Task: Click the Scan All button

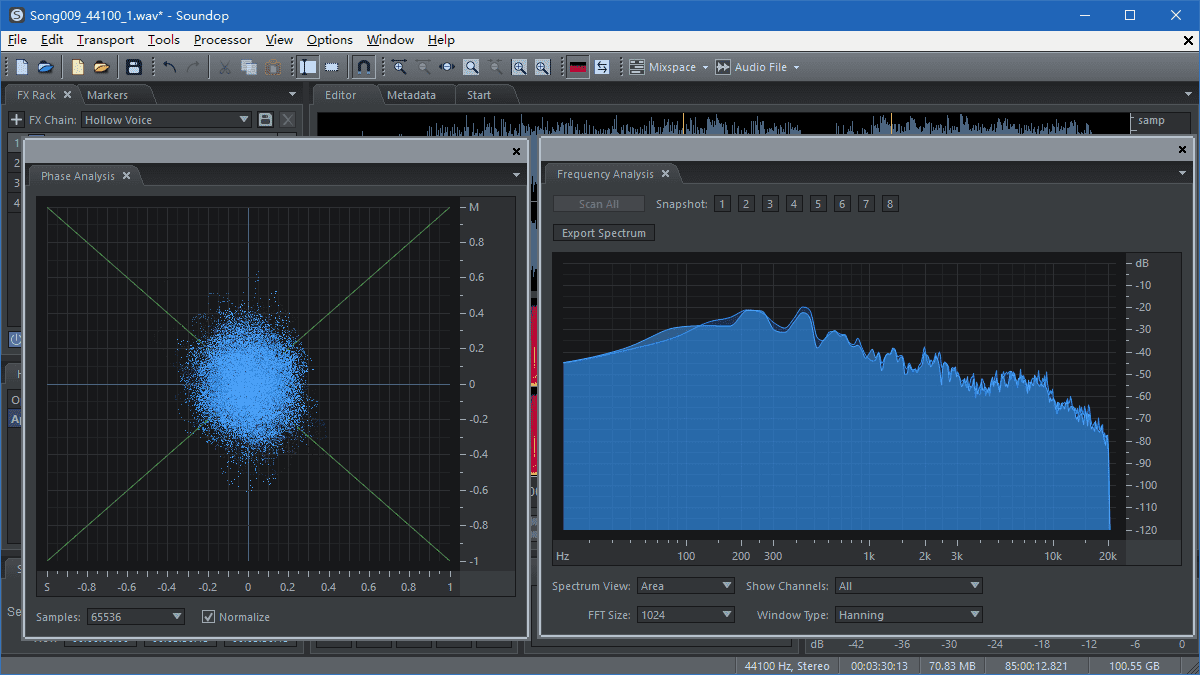Action: [598, 203]
